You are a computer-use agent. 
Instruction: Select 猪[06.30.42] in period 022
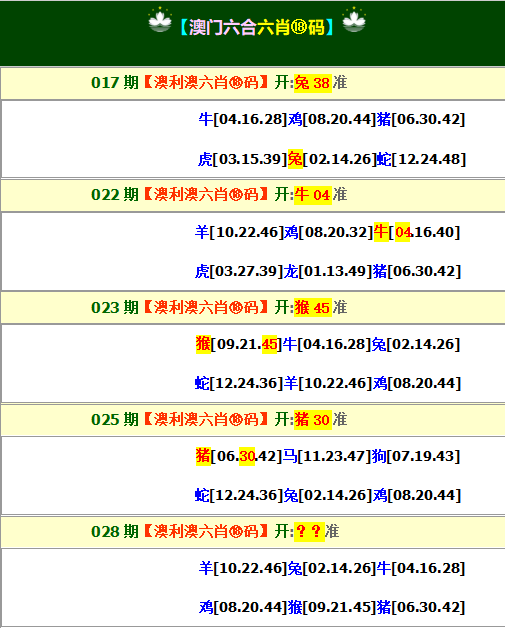[x=417, y=271]
